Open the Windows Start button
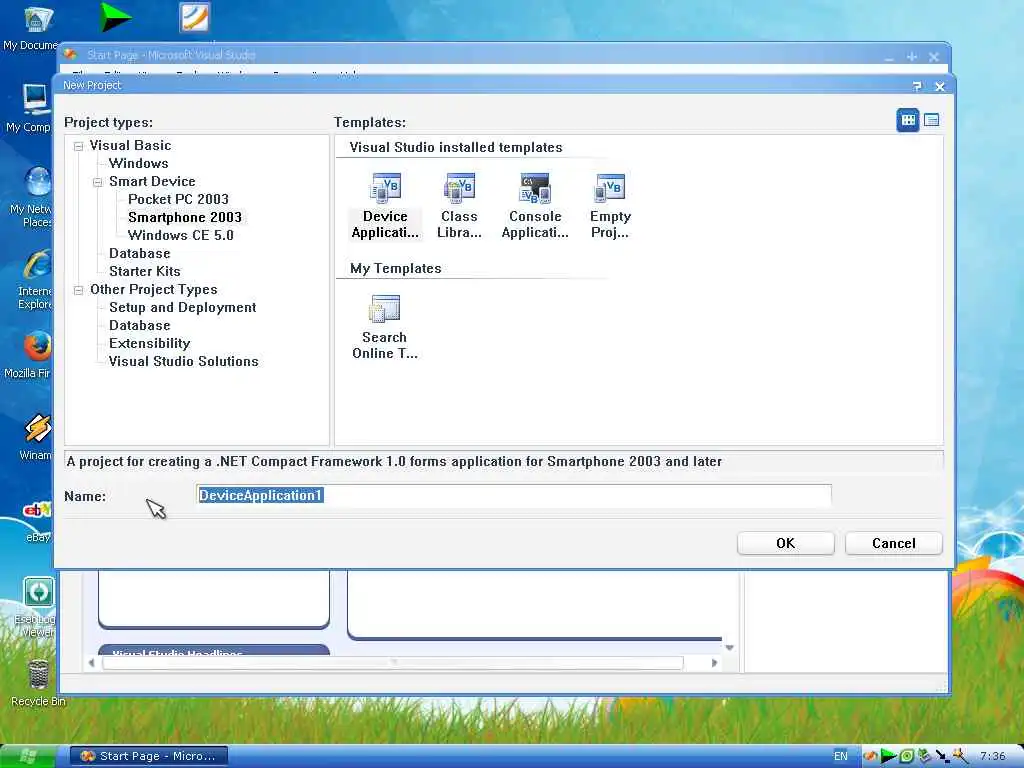The width and height of the screenshot is (1024, 768). click(x=28, y=756)
